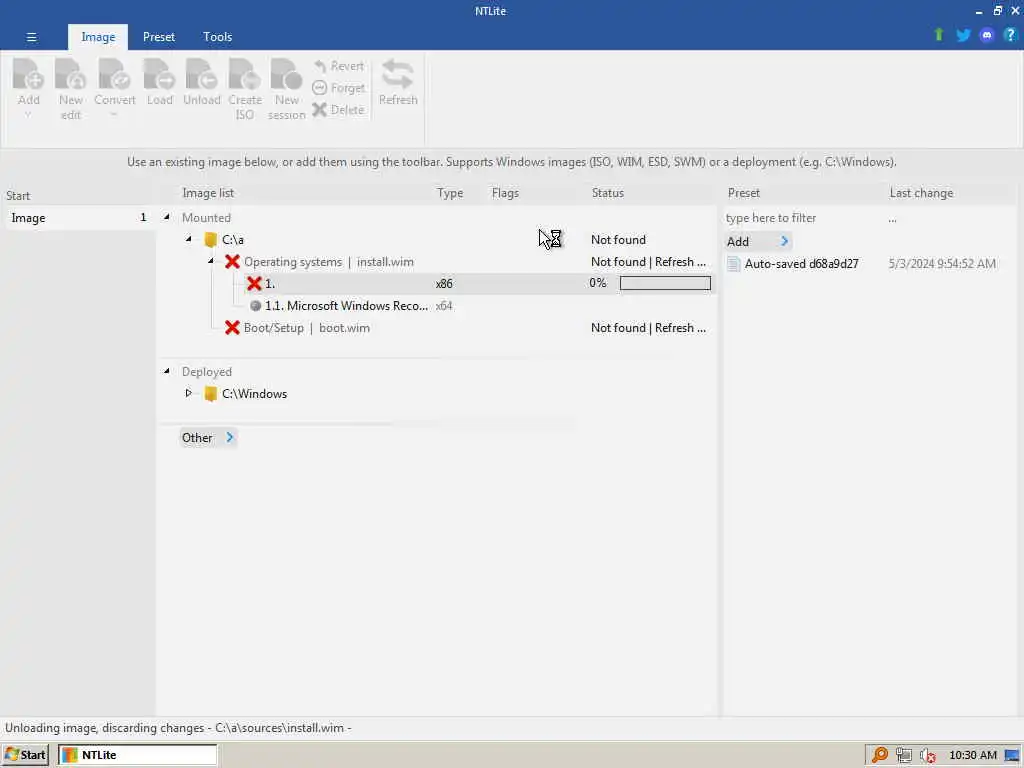Click the green update arrow icon
This screenshot has width=1024, height=768.
pos(939,35)
